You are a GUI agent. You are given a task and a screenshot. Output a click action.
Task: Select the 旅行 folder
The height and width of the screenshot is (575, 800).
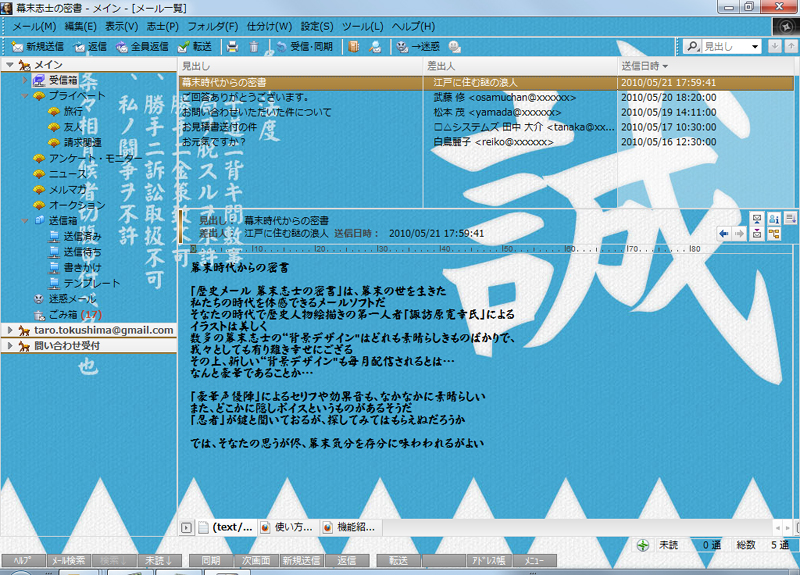[65, 111]
